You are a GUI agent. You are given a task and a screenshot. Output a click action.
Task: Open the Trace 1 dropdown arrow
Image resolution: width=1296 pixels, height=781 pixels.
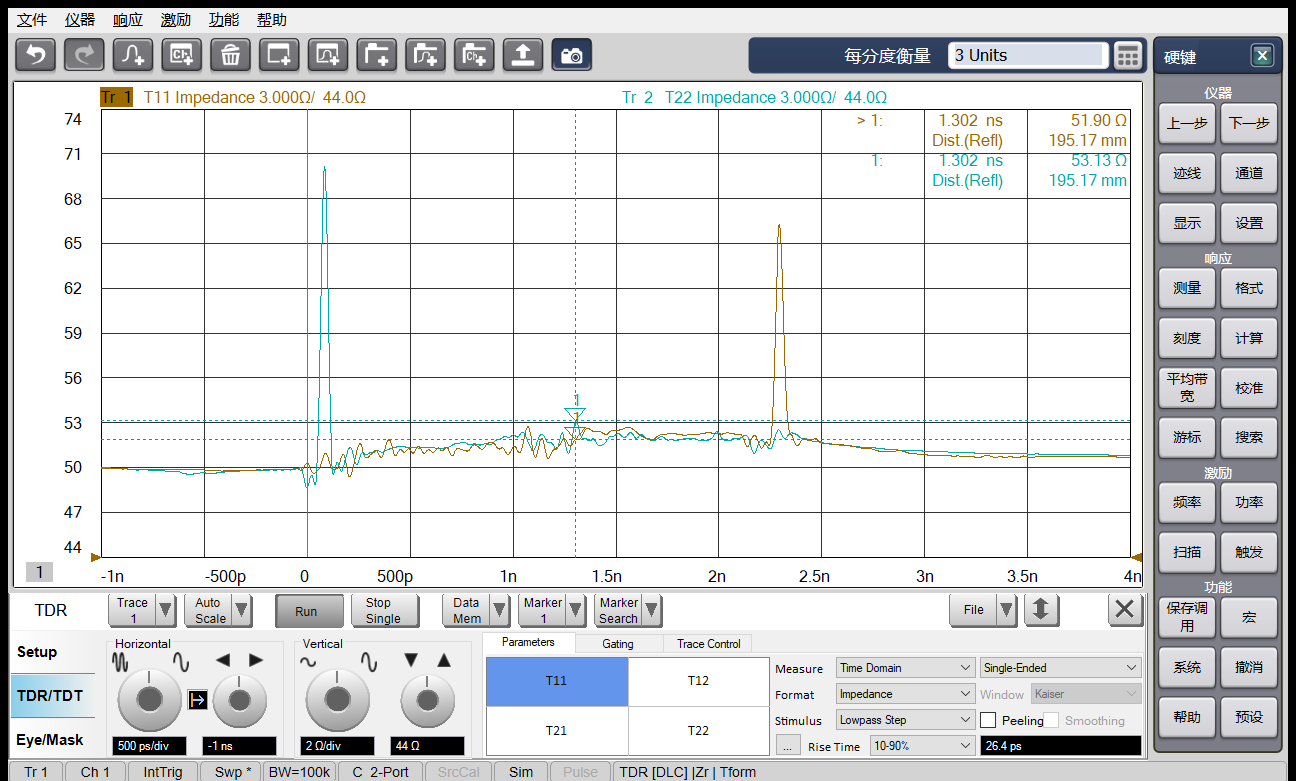pyautogui.click(x=166, y=610)
